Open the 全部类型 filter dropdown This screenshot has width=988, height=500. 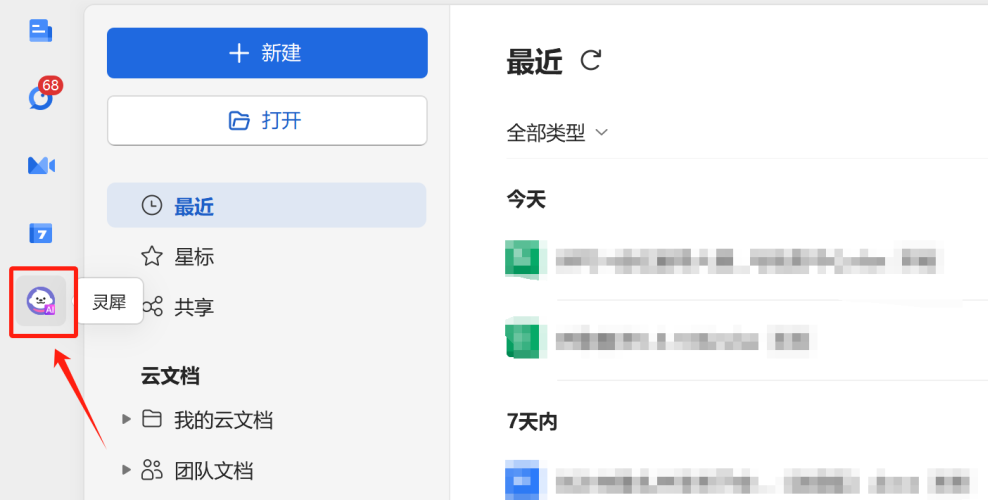[x=557, y=133]
